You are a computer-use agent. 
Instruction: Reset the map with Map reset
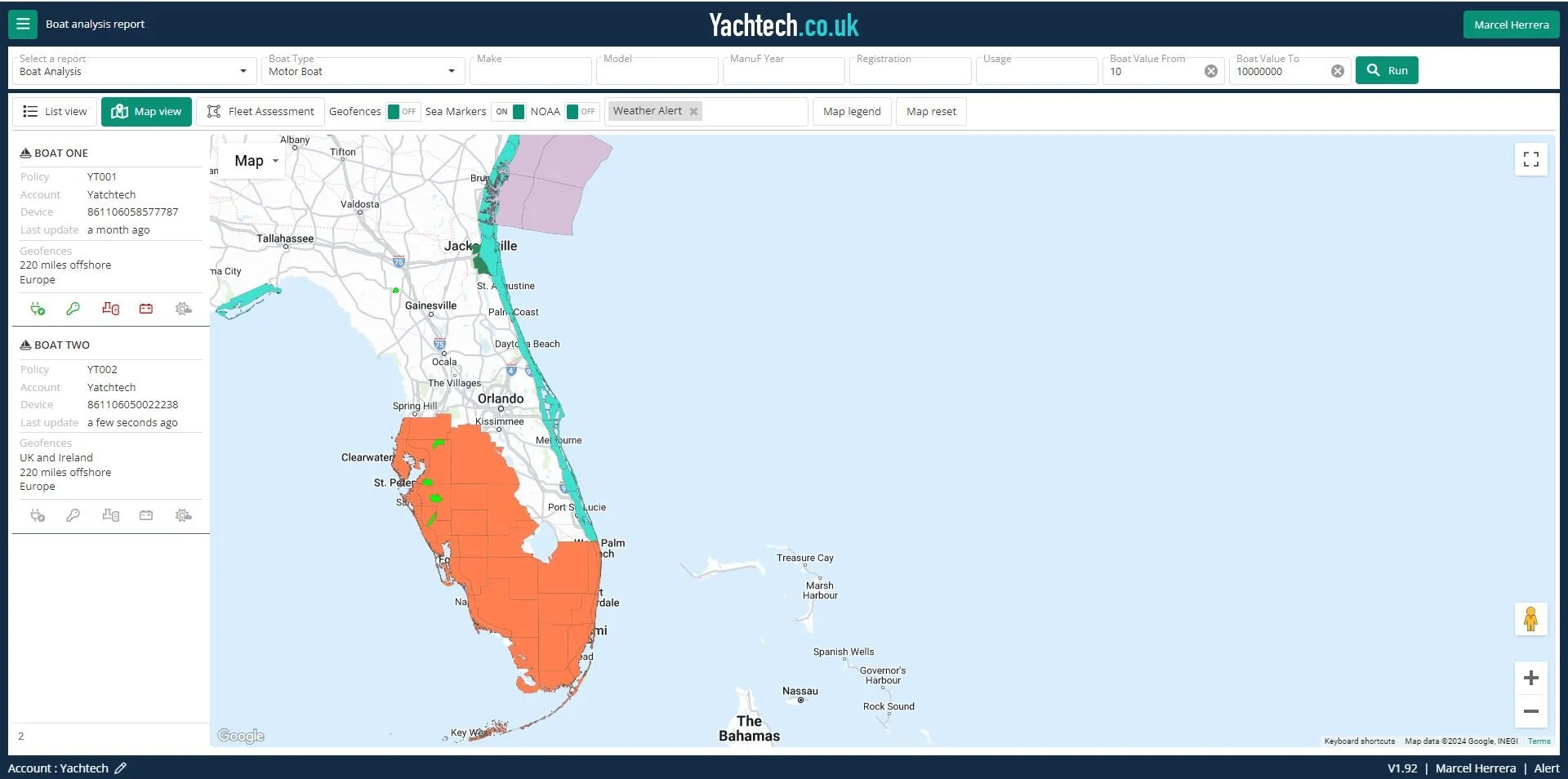coord(931,112)
